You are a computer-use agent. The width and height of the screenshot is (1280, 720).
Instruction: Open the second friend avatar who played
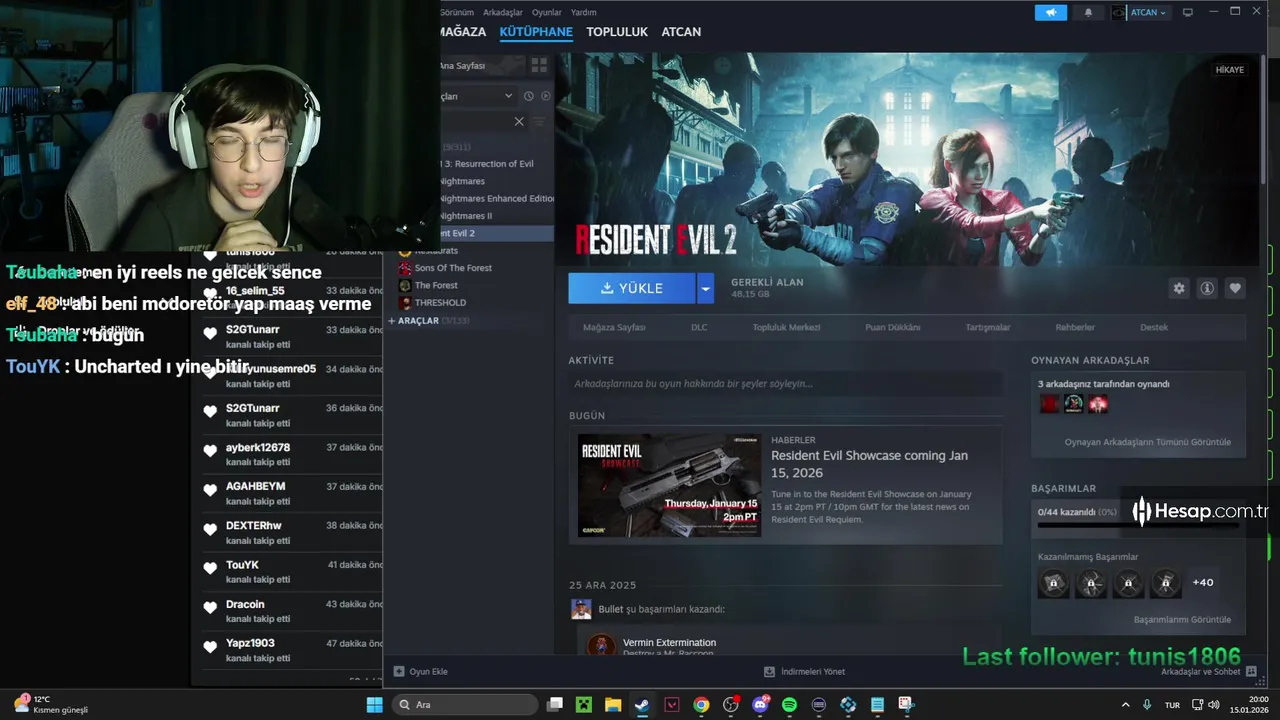point(1074,404)
